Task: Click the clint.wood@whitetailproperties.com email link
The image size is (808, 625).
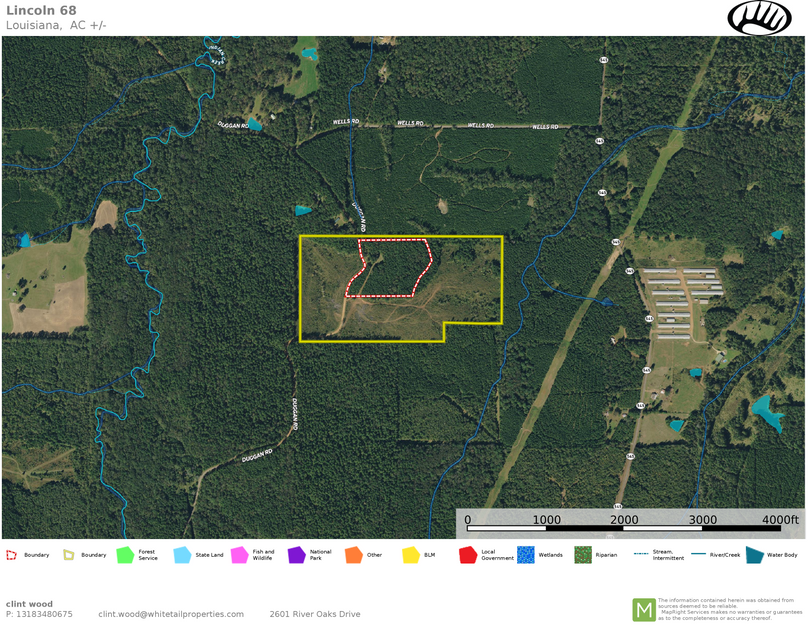Action: click(x=170, y=614)
